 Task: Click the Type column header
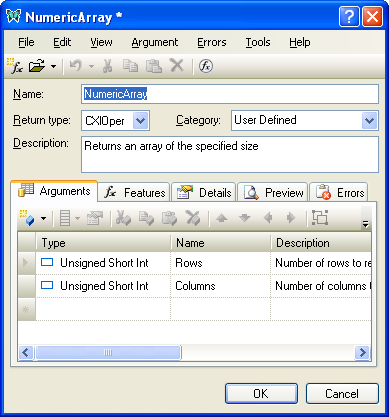(x=103, y=243)
